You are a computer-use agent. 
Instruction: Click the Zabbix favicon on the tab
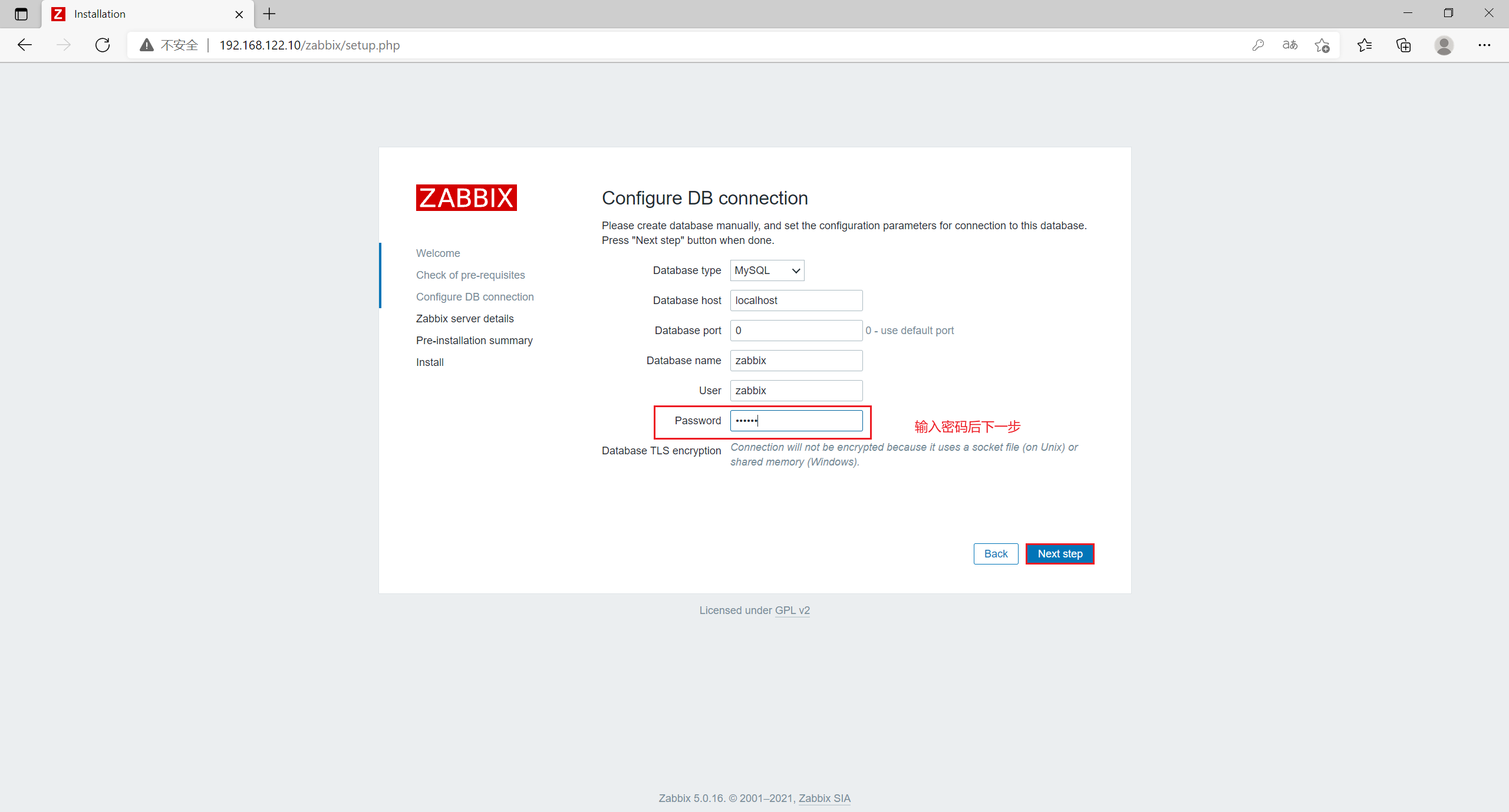(58, 14)
